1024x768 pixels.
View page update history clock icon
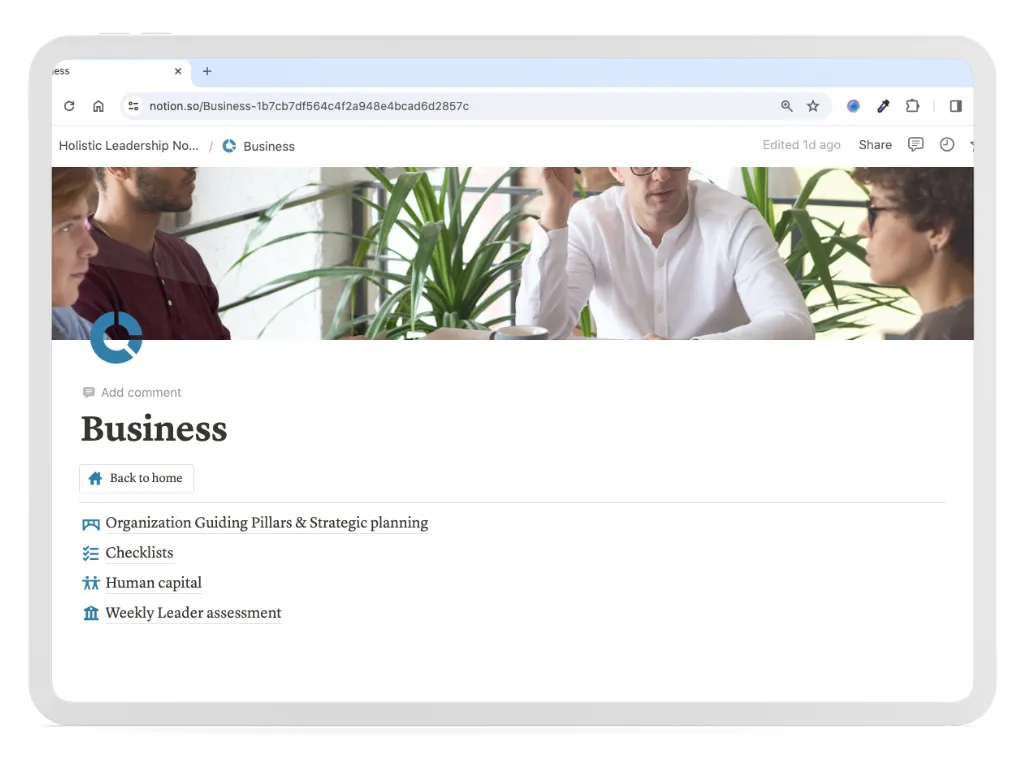pyautogui.click(x=947, y=144)
